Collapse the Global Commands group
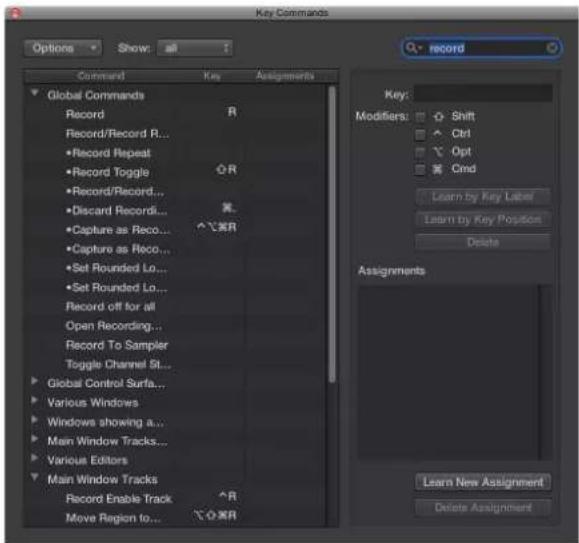Screen dimensions: 579x543 click(35, 93)
